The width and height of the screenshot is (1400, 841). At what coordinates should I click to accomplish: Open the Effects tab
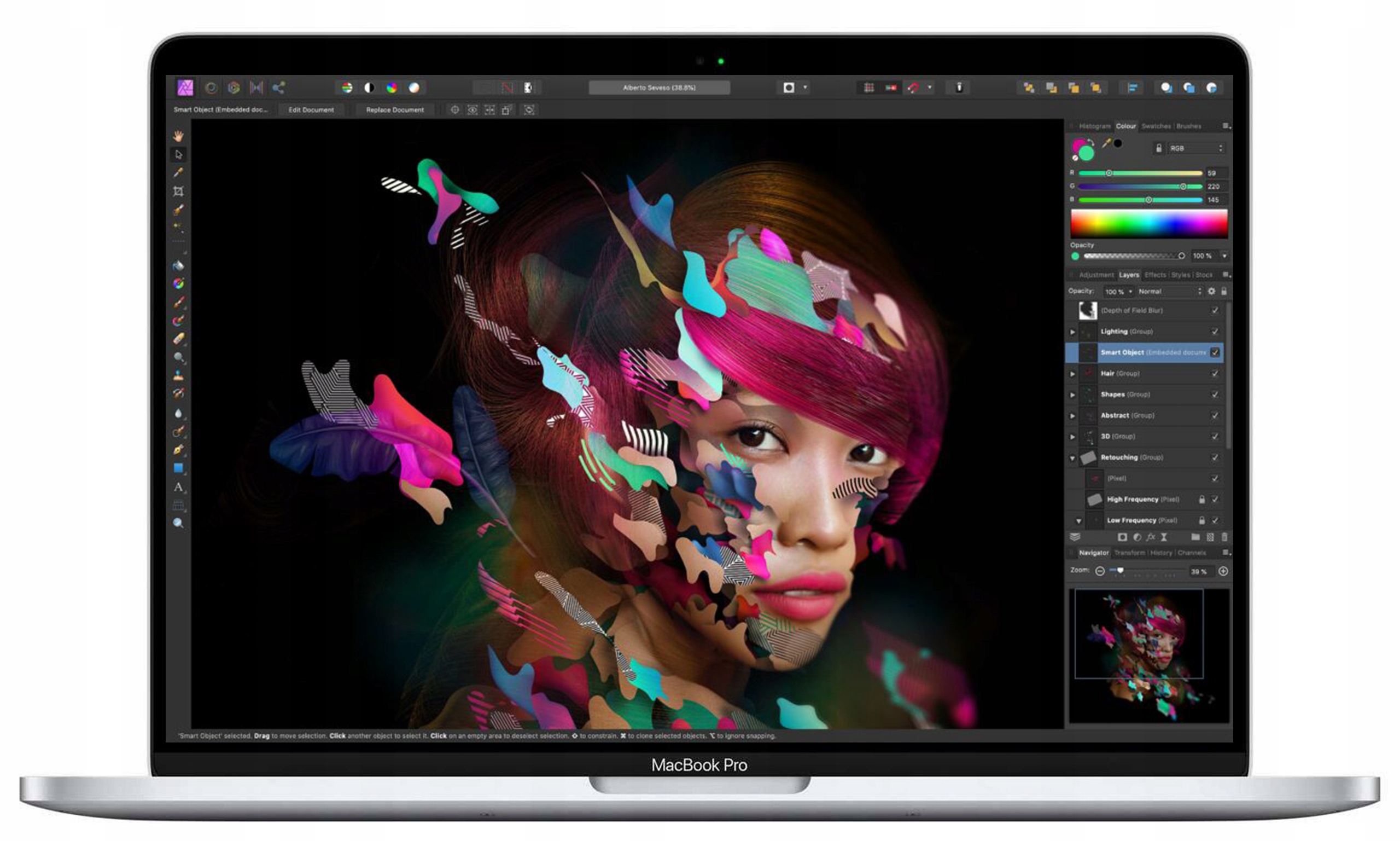[x=1155, y=275]
